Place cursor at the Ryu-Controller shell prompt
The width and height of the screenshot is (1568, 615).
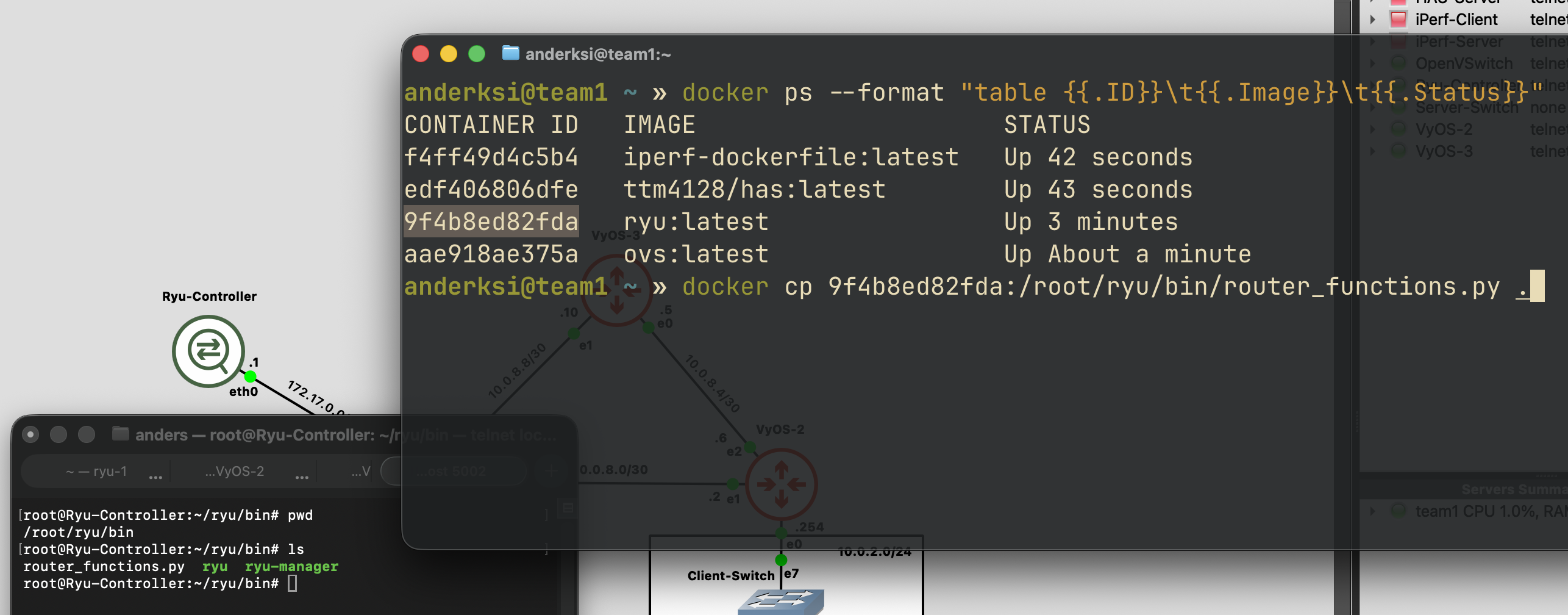(293, 583)
